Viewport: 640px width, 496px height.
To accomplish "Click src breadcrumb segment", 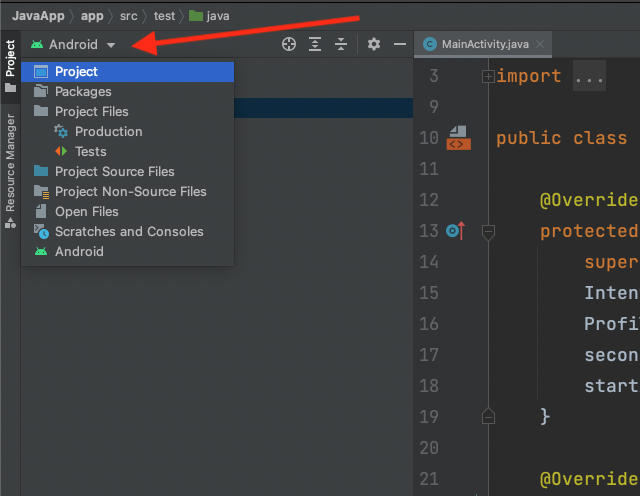I will 129,16.
